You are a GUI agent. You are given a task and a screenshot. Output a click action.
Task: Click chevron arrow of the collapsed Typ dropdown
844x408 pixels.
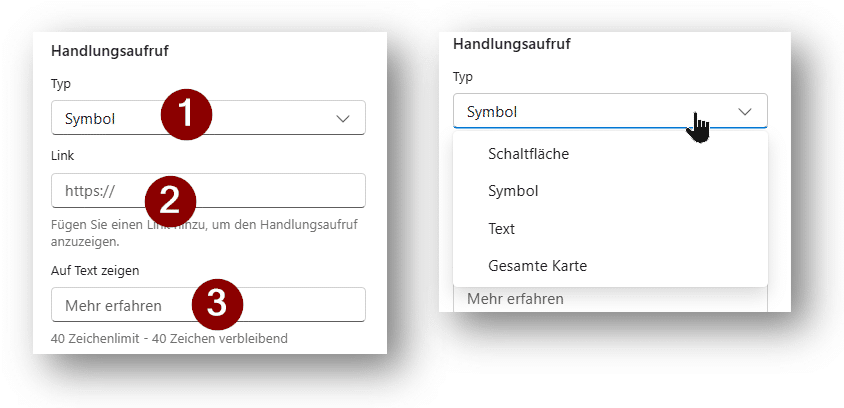(343, 119)
